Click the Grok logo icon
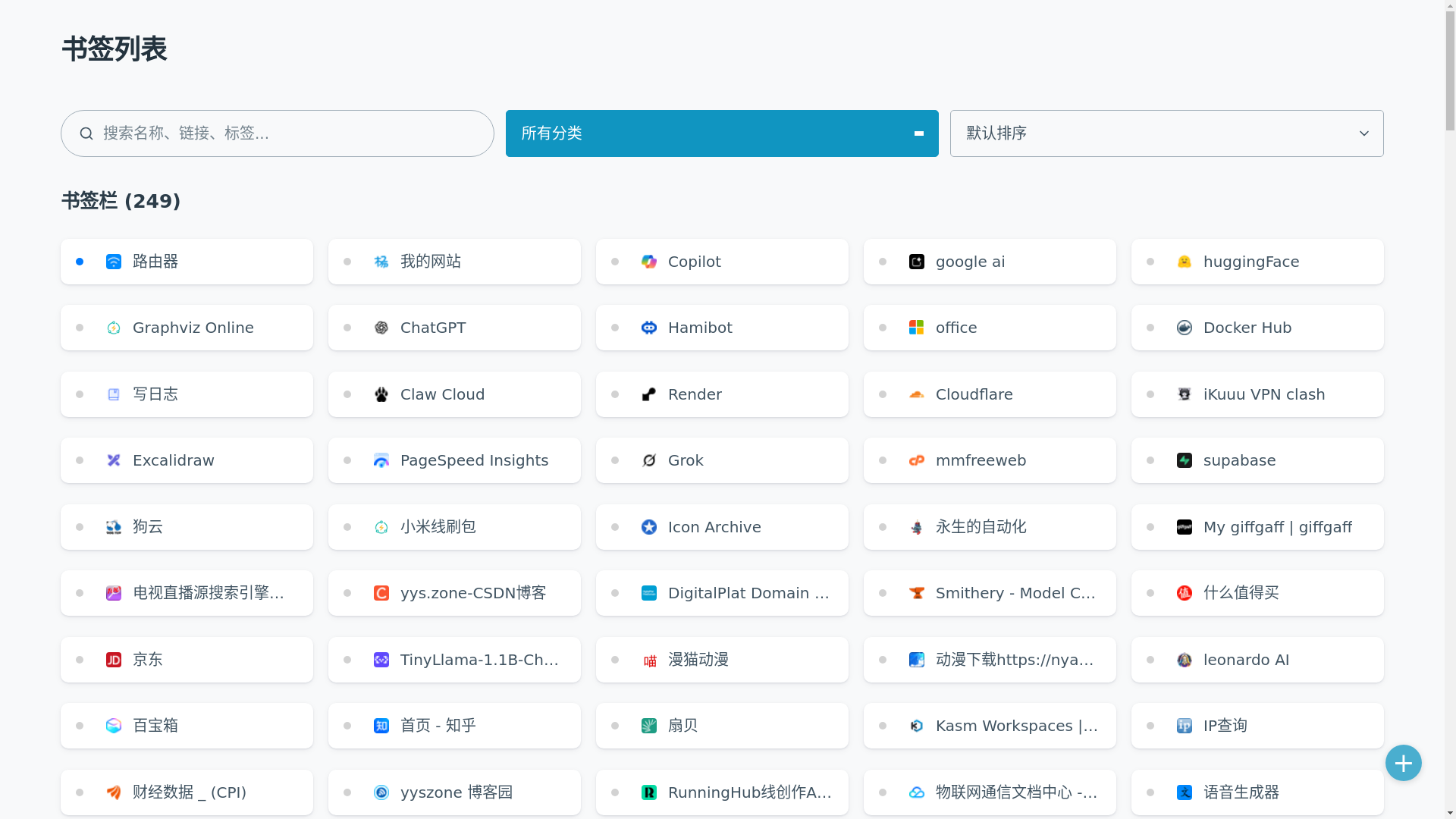1456x819 pixels. pos(649,460)
